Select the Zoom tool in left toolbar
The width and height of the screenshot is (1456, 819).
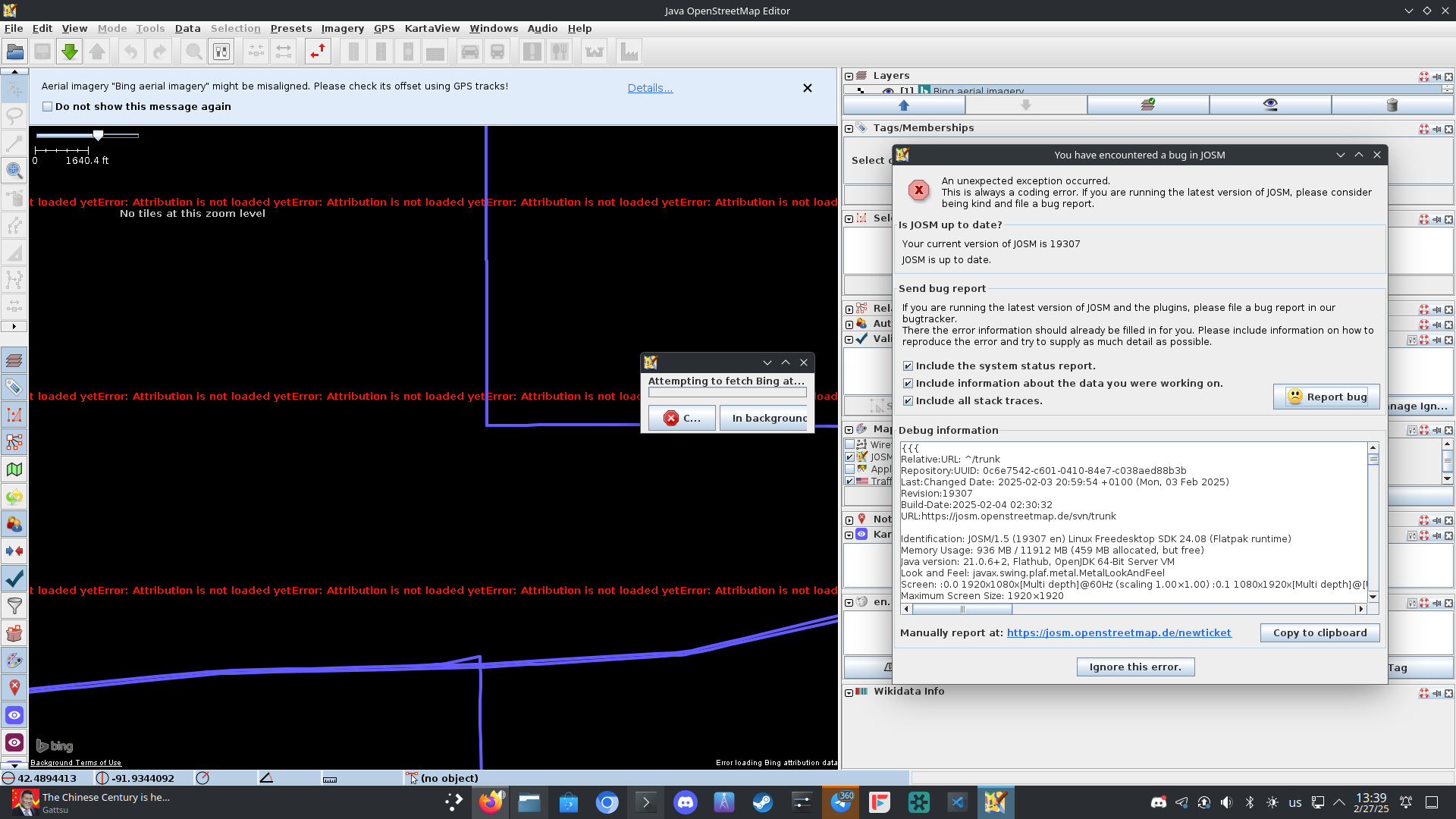(14, 170)
